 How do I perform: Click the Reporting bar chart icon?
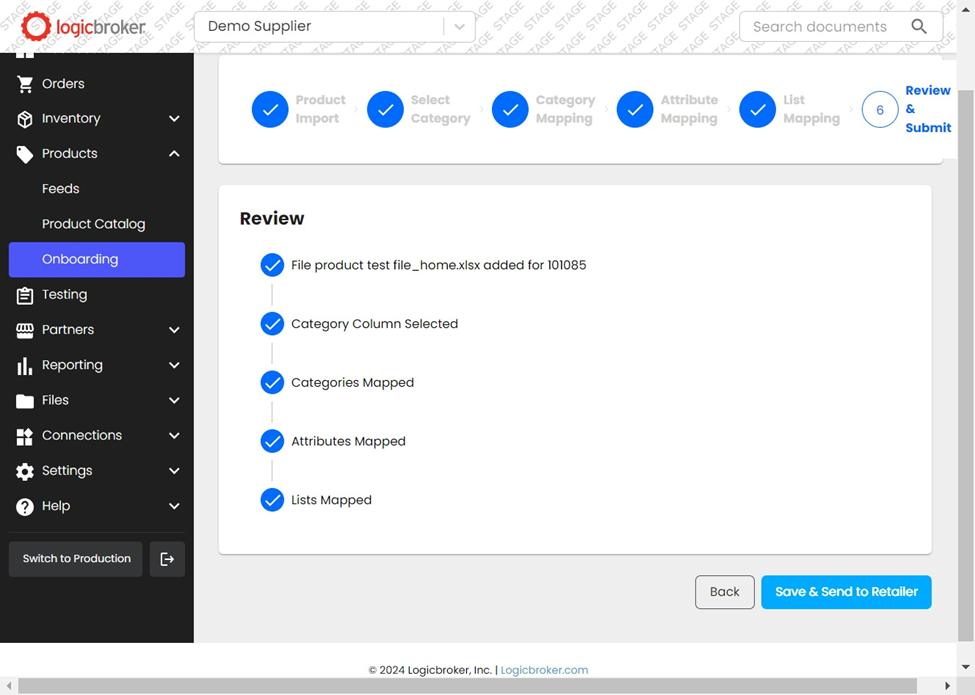point(25,366)
